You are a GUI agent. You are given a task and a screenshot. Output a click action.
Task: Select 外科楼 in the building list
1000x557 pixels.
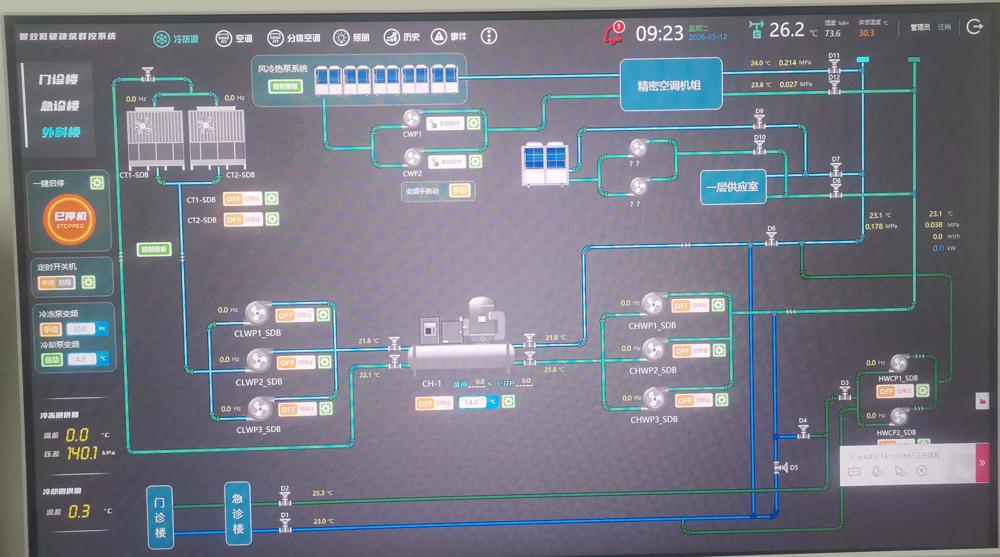click(61, 132)
